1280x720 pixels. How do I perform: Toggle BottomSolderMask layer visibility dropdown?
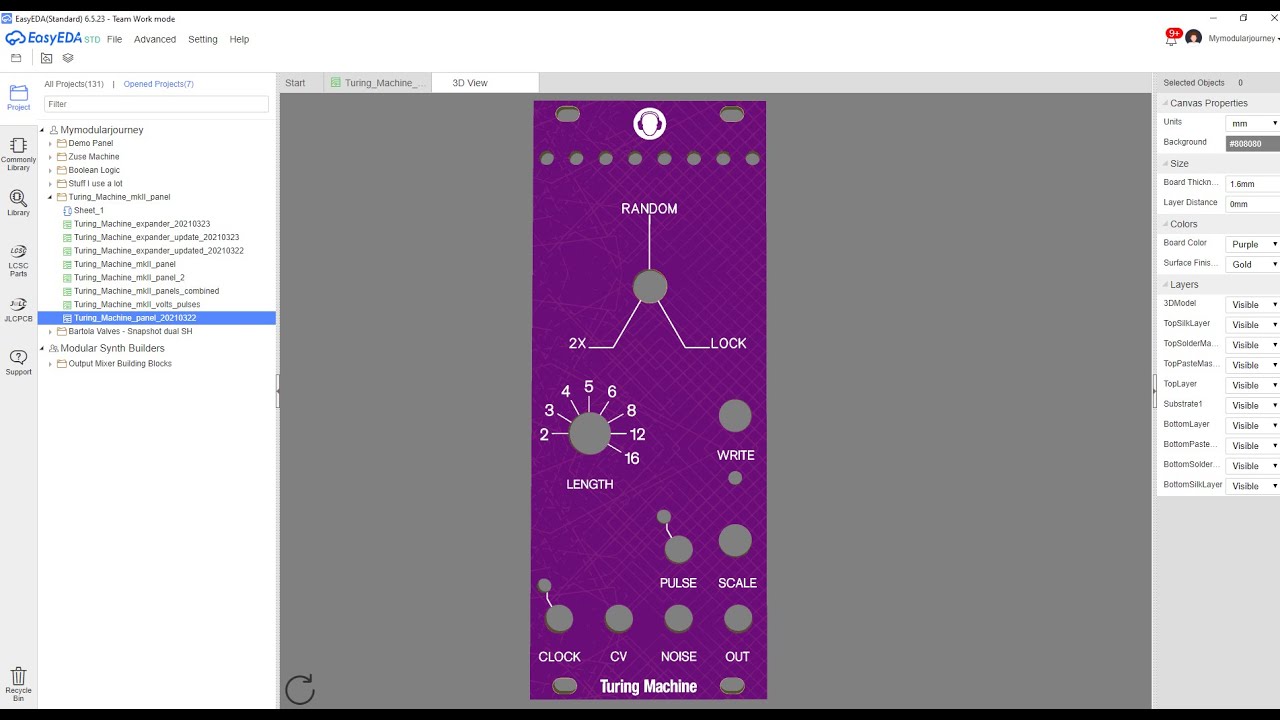1252,466
